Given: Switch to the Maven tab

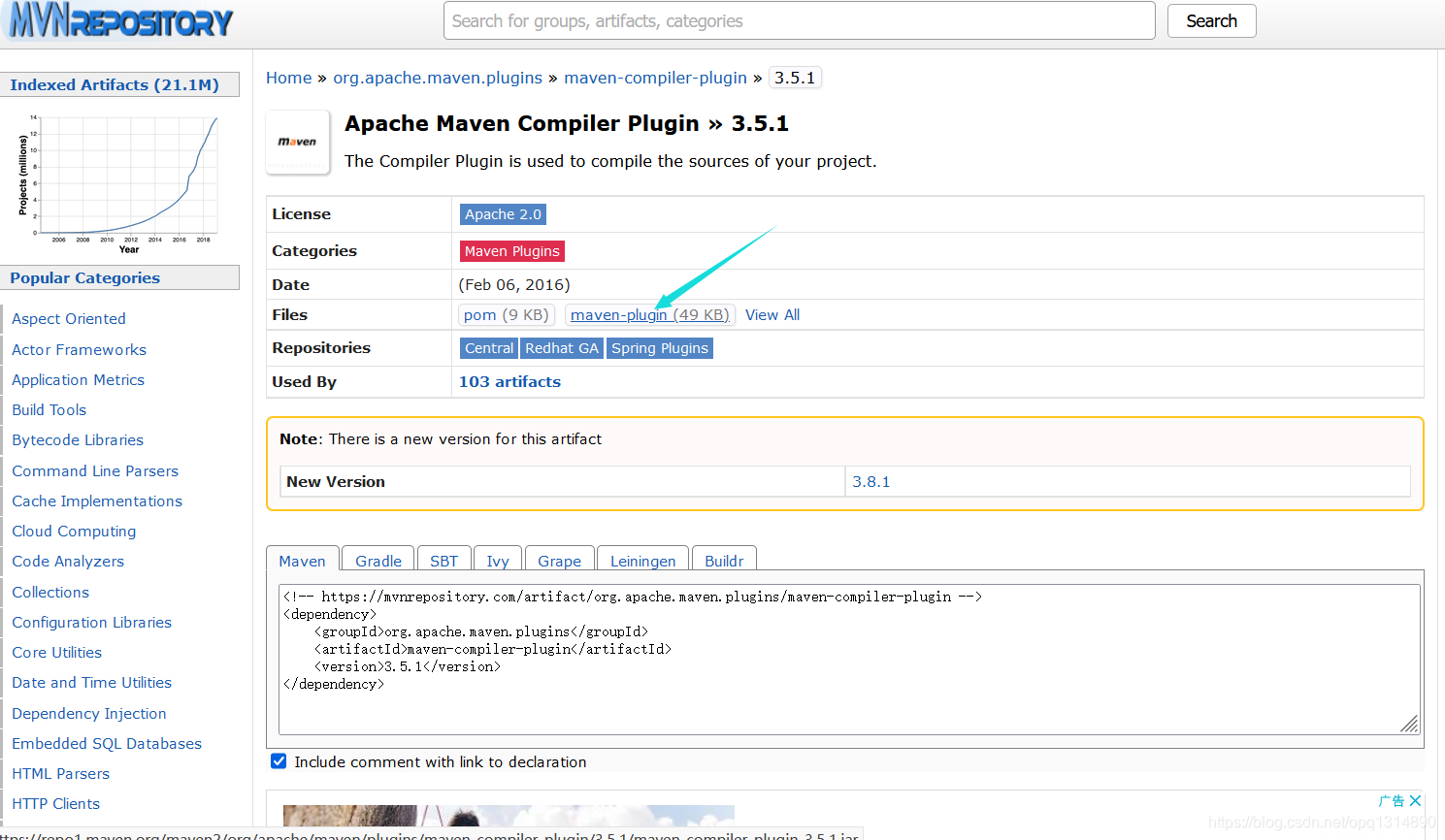Looking at the screenshot, I should (x=302, y=561).
